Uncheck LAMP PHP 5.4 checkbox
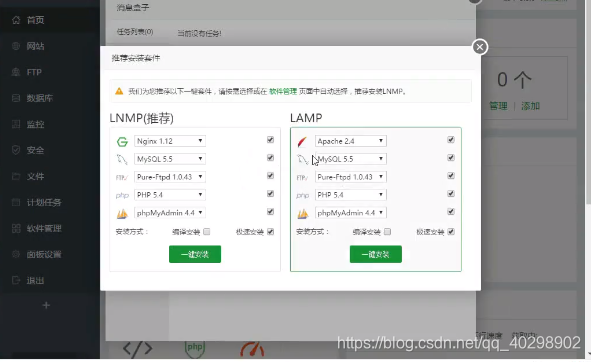 tap(451, 194)
